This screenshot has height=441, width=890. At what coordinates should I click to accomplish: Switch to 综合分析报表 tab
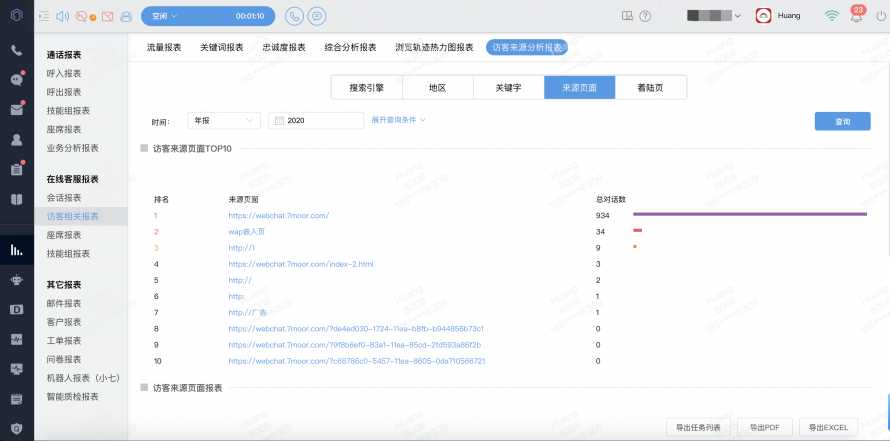point(350,48)
